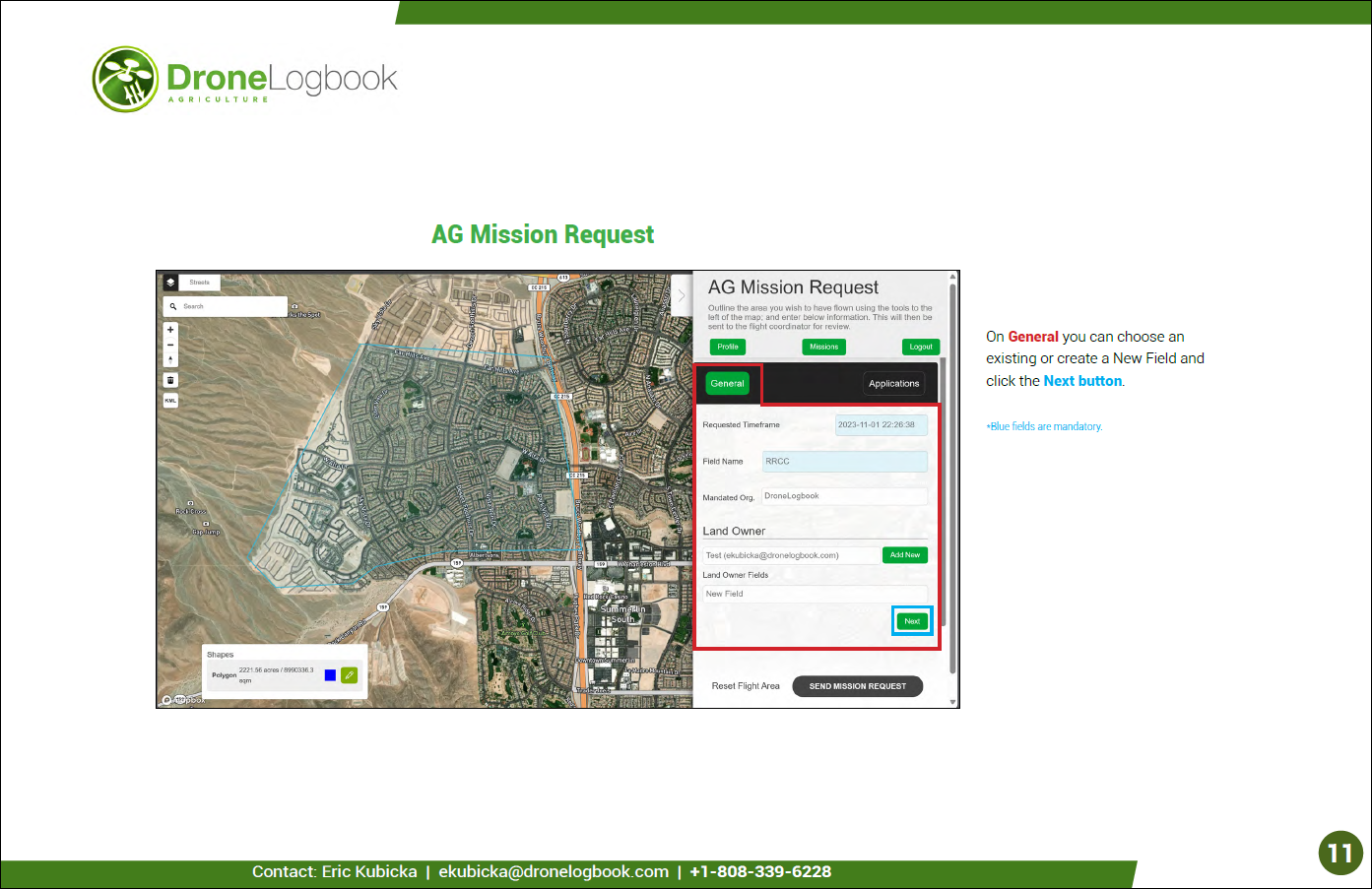Click the Shapes panel title

point(221,655)
